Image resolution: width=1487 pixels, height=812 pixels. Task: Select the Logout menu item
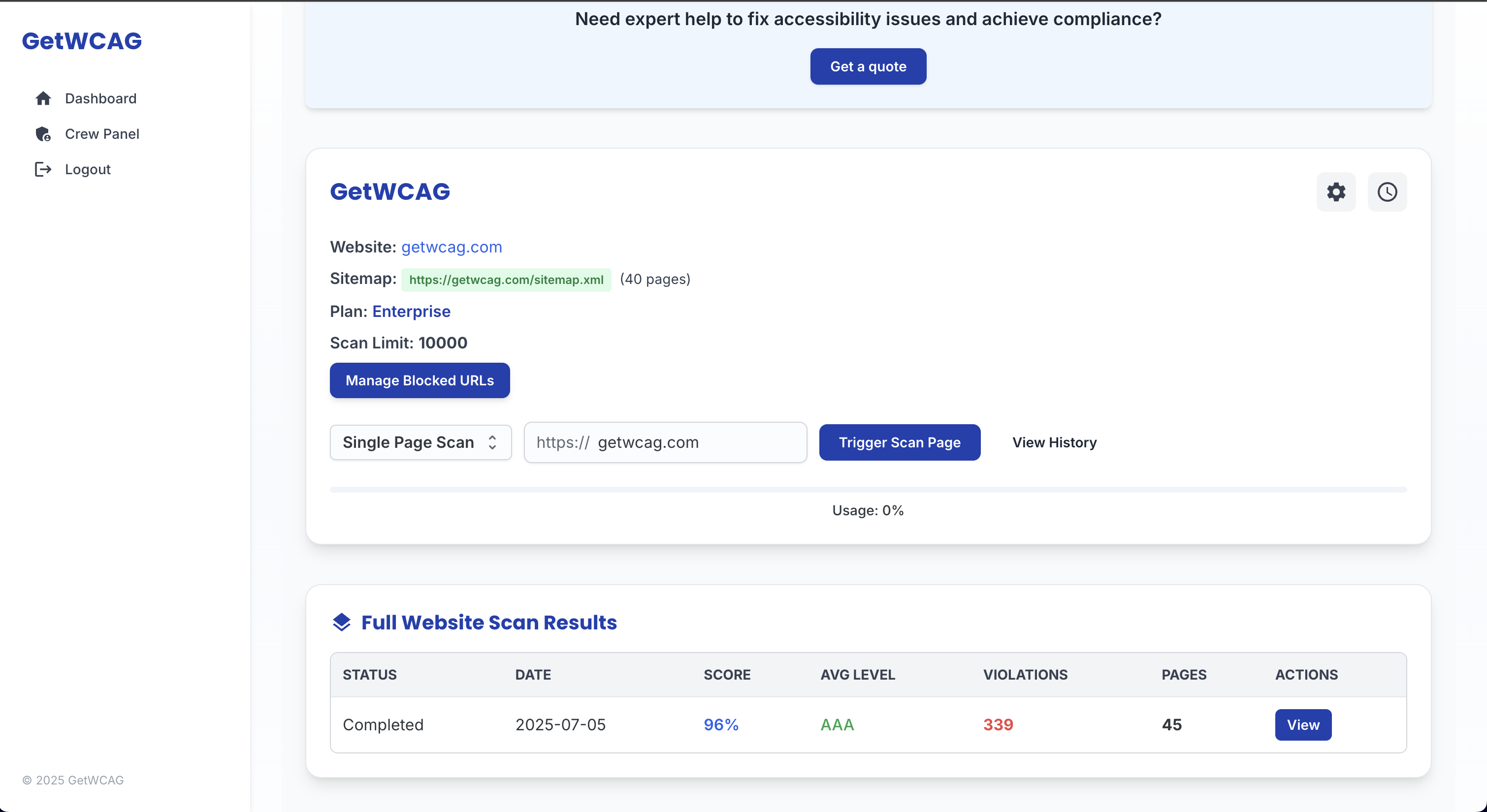(88, 169)
